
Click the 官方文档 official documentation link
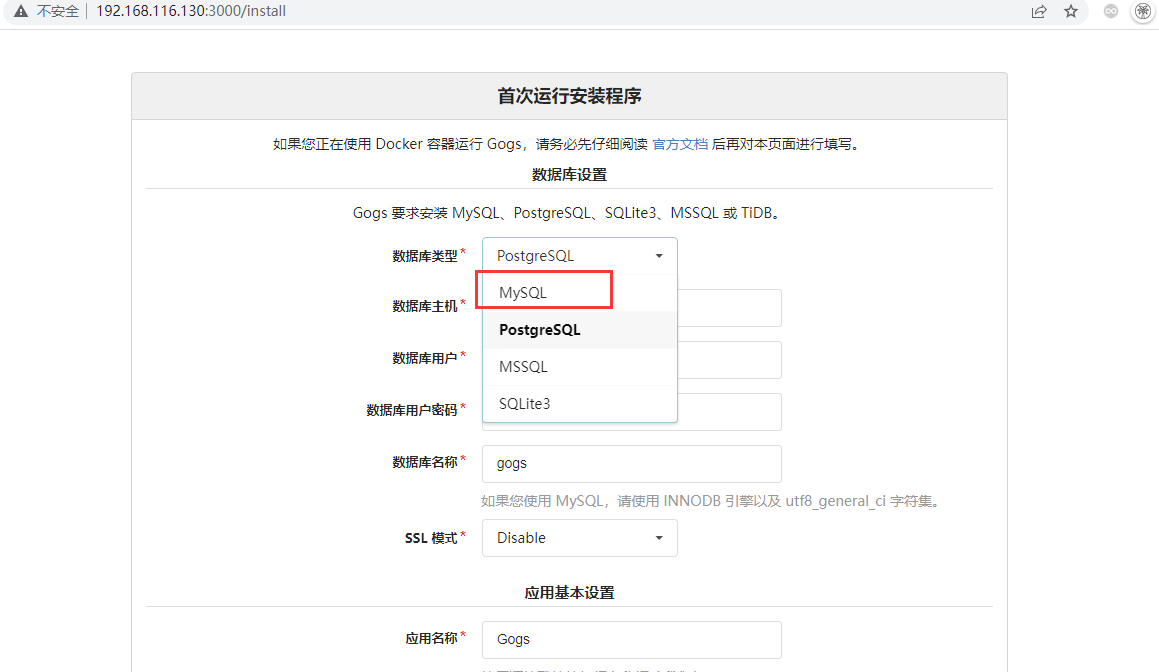point(680,144)
